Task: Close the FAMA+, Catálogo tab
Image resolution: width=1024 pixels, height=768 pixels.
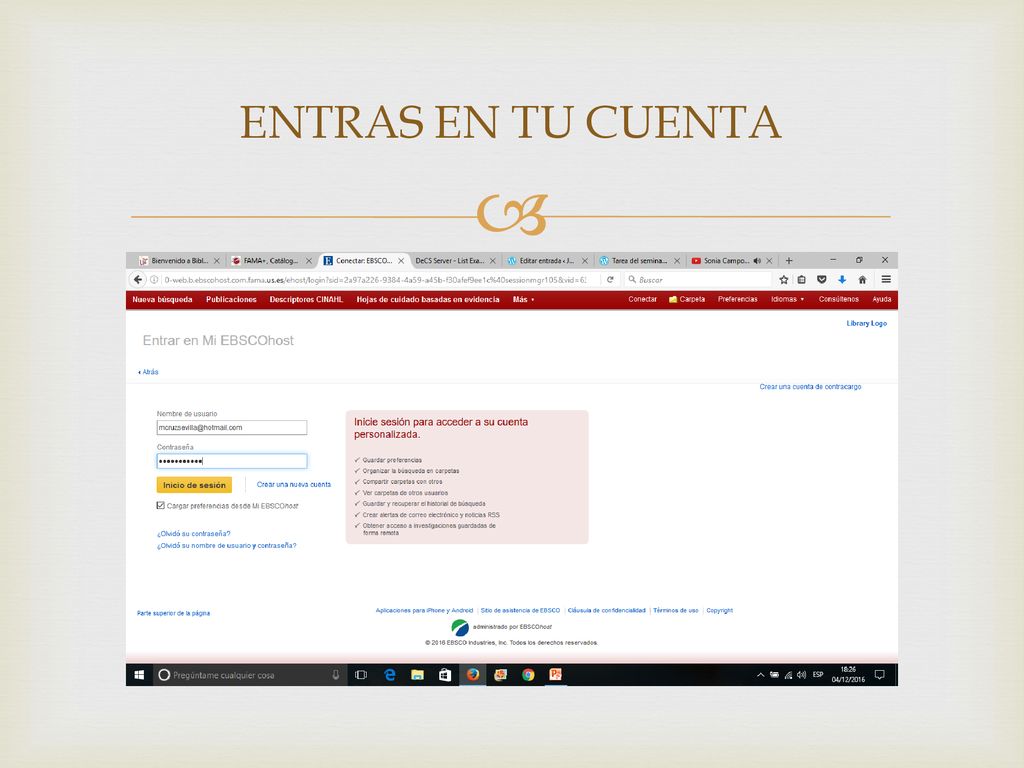Action: point(309,261)
